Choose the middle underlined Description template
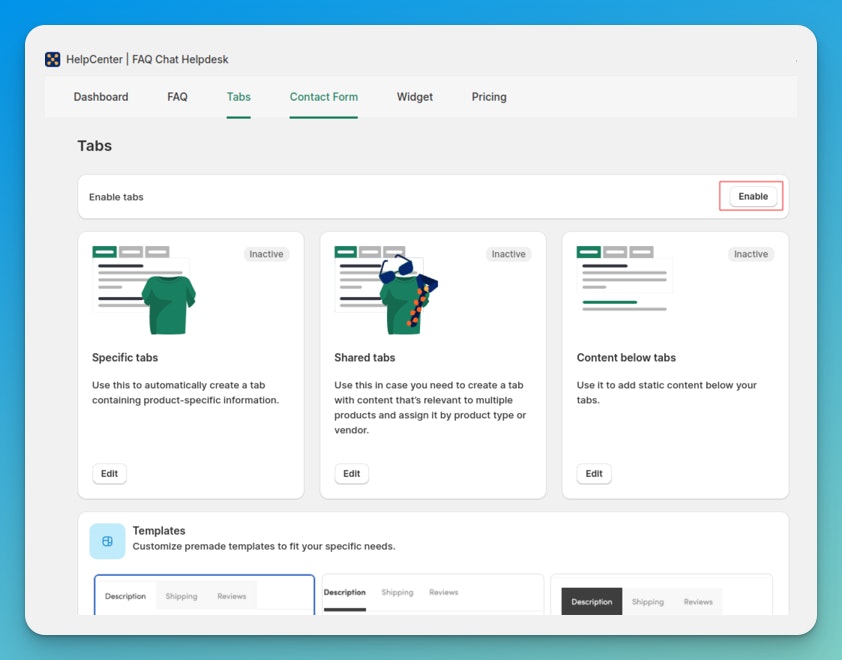This screenshot has height=660, width=842. coord(432,594)
